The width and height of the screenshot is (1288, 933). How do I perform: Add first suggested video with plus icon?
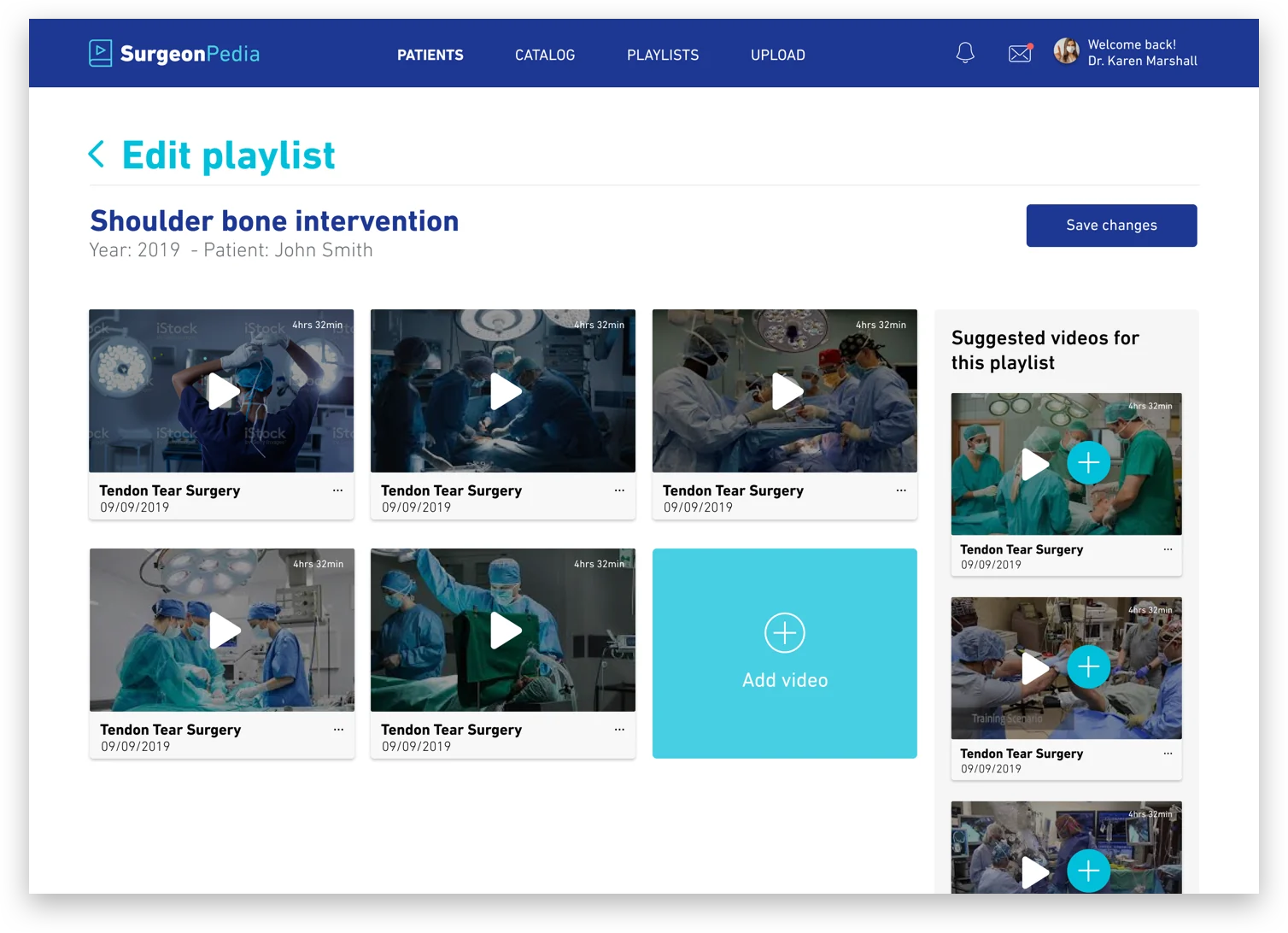[x=1089, y=463]
